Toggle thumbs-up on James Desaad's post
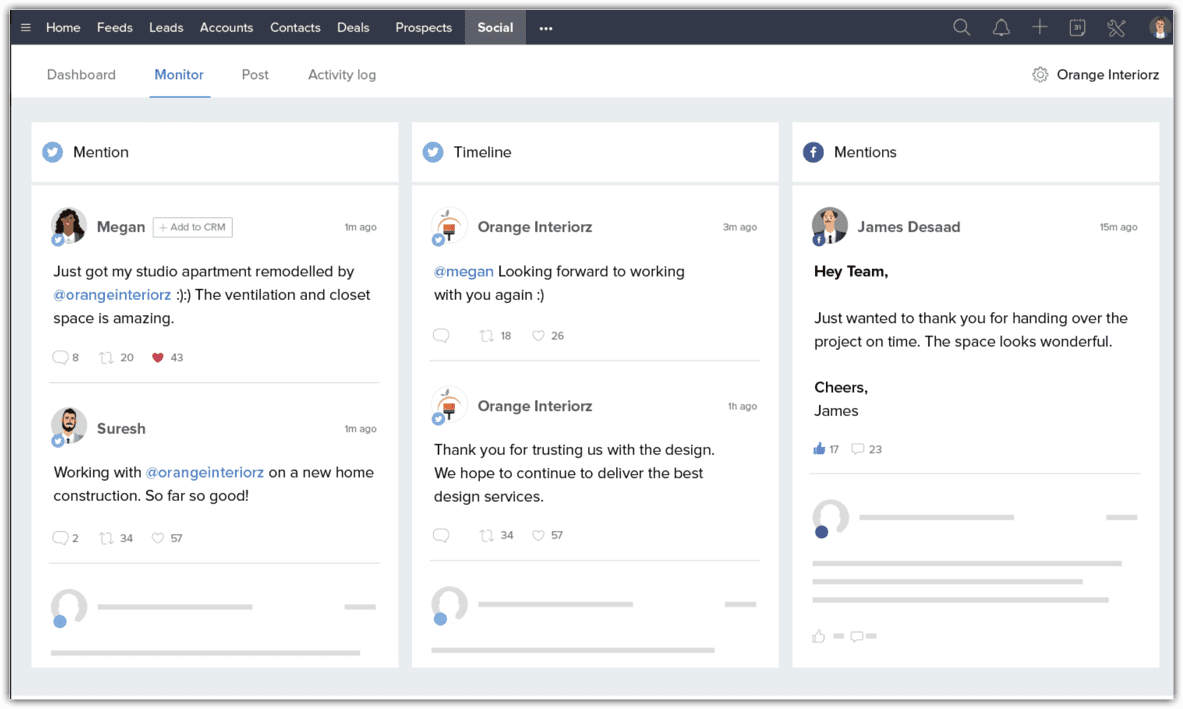This screenshot has width=1183, height=709. pyautogui.click(x=819, y=449)
